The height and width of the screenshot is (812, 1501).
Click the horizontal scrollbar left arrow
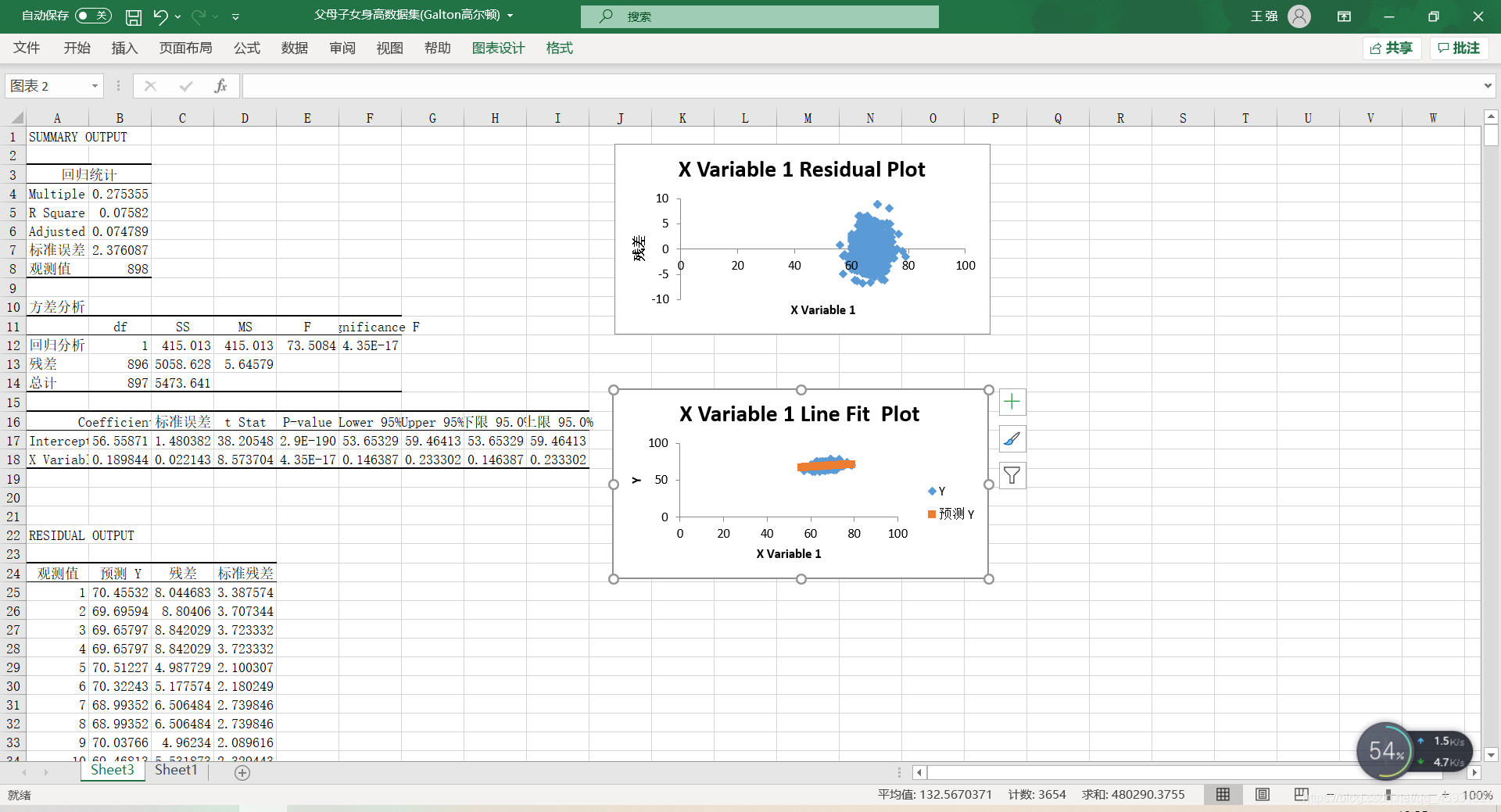pyautogui.click(x=919, y=772)
